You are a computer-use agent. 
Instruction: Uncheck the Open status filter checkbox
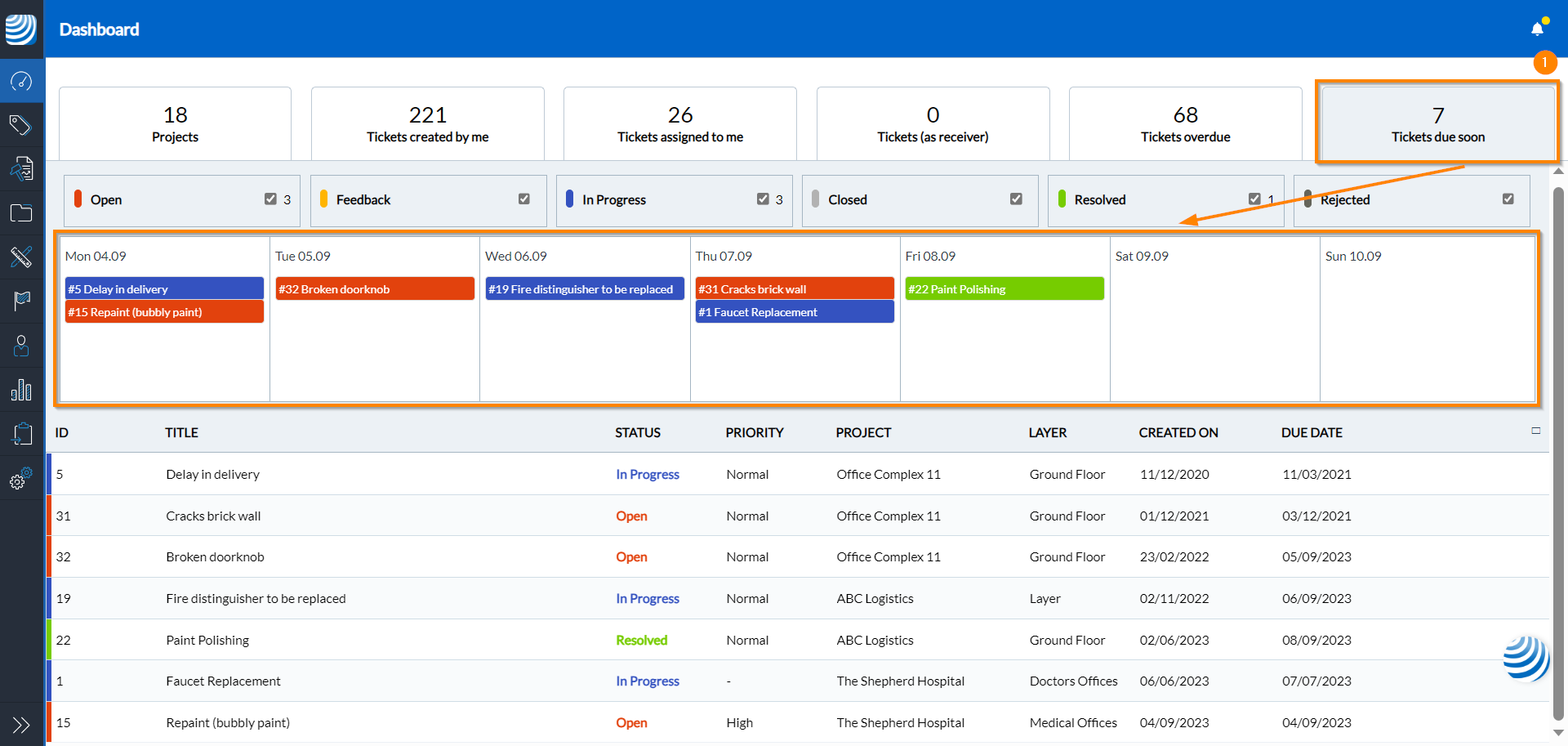(270, 199)
